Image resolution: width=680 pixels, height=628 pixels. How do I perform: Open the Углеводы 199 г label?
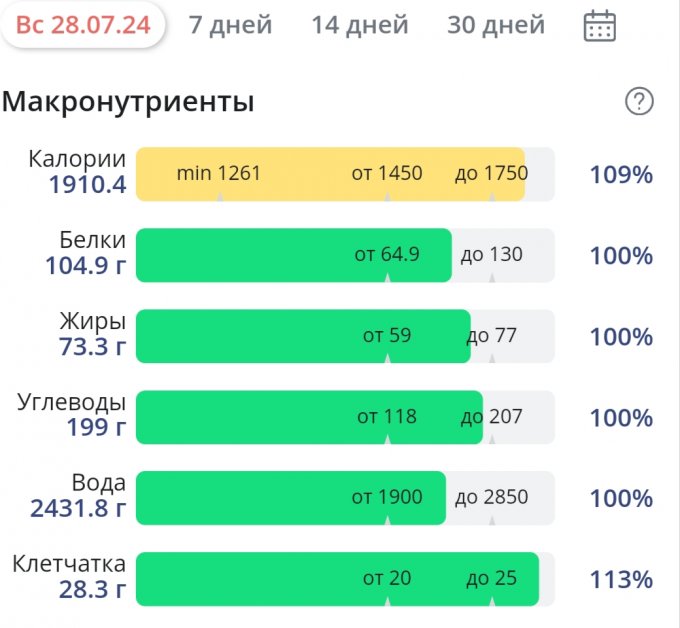tap(72, 415)
